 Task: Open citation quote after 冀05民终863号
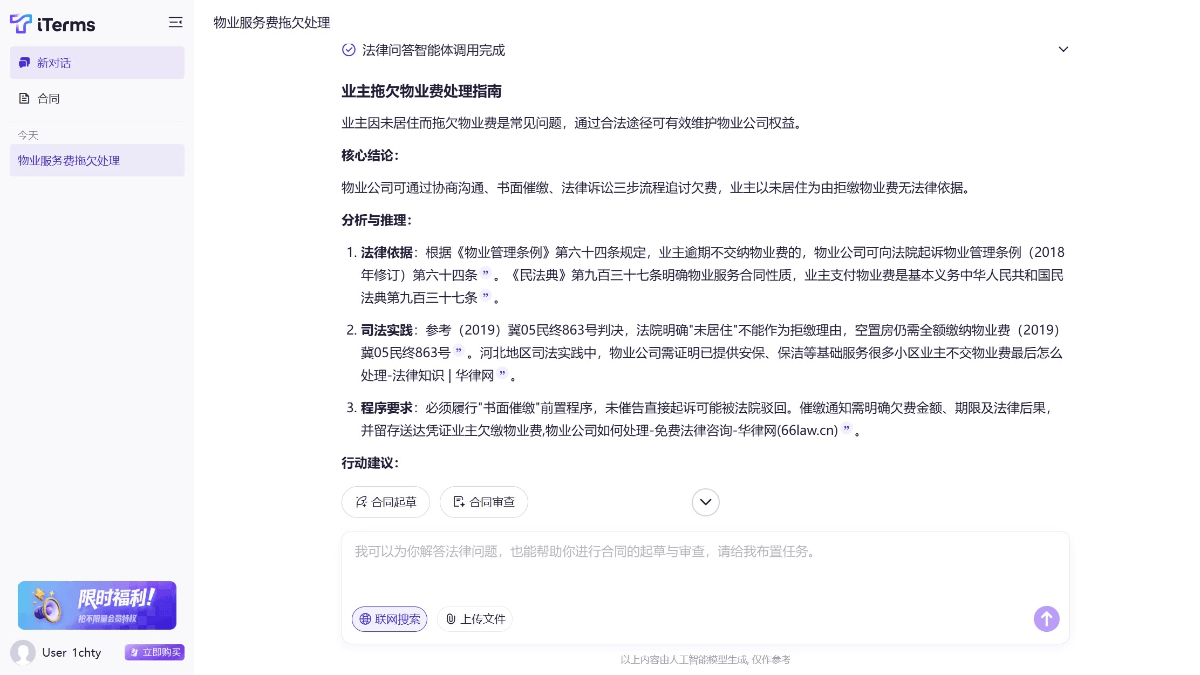click(459, 353)
